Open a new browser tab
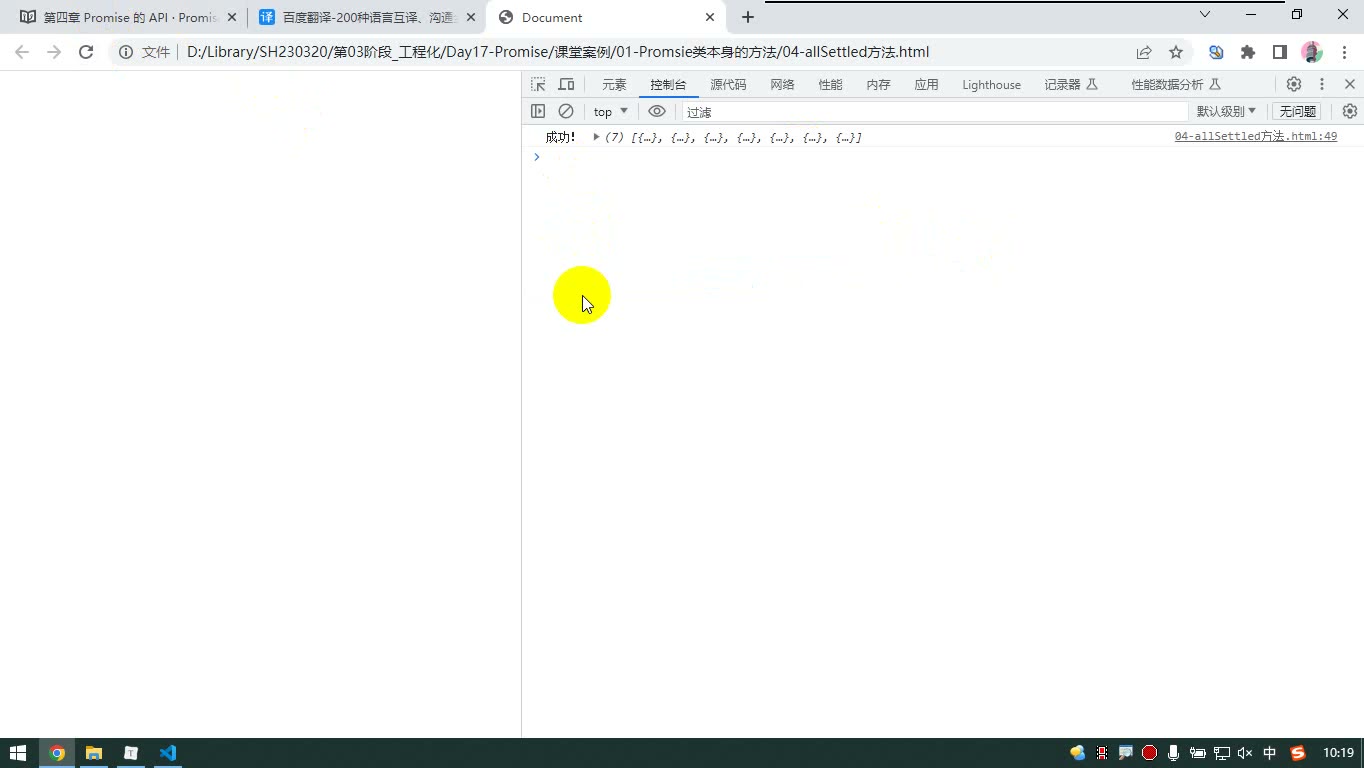 pyautogui.click(x=748, y=17)
